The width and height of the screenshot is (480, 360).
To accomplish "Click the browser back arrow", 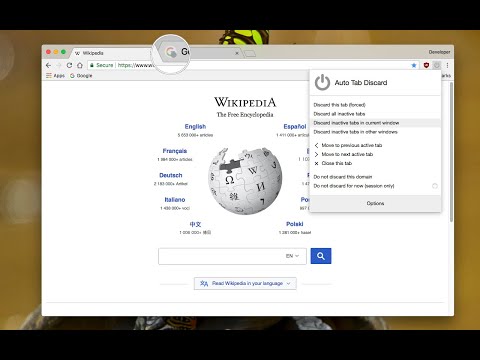I will (49, 65).
